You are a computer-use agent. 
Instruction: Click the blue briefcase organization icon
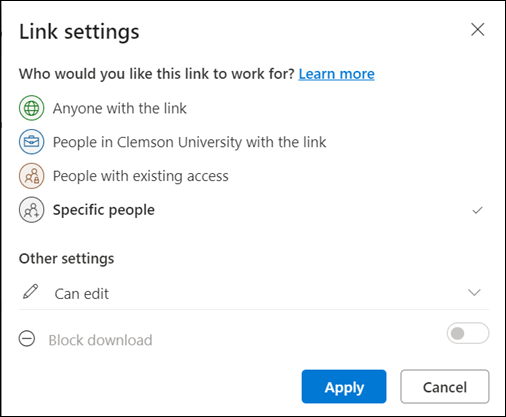(x=31, y=142)
